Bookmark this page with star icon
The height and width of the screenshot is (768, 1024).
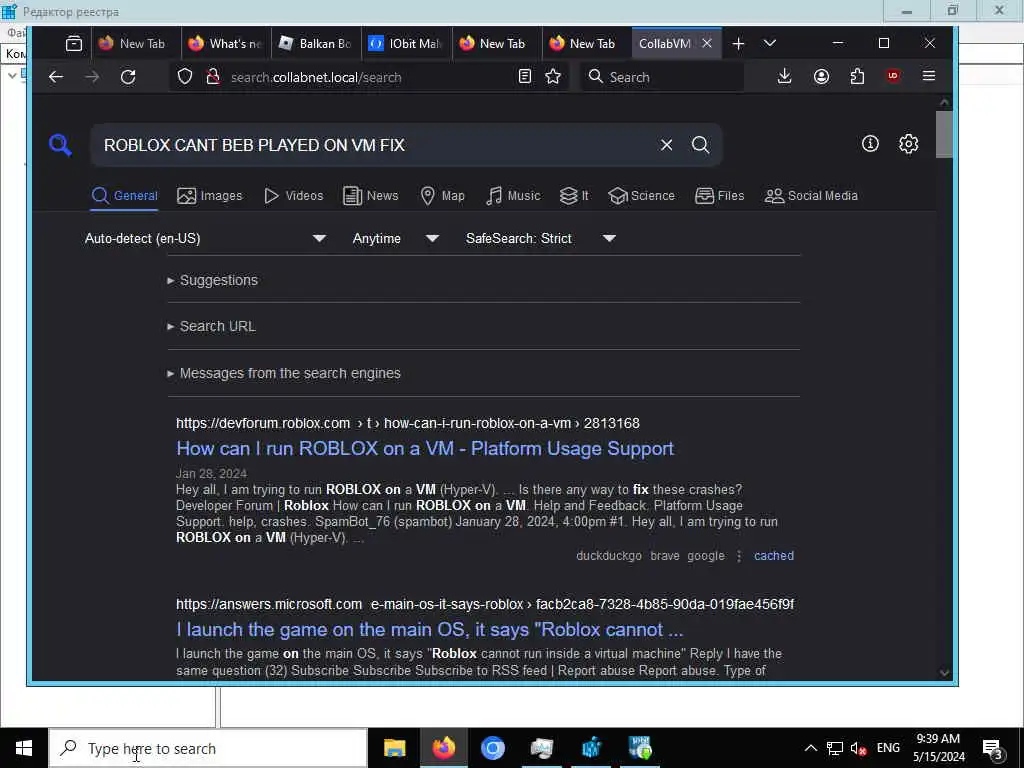coord(553,76)
